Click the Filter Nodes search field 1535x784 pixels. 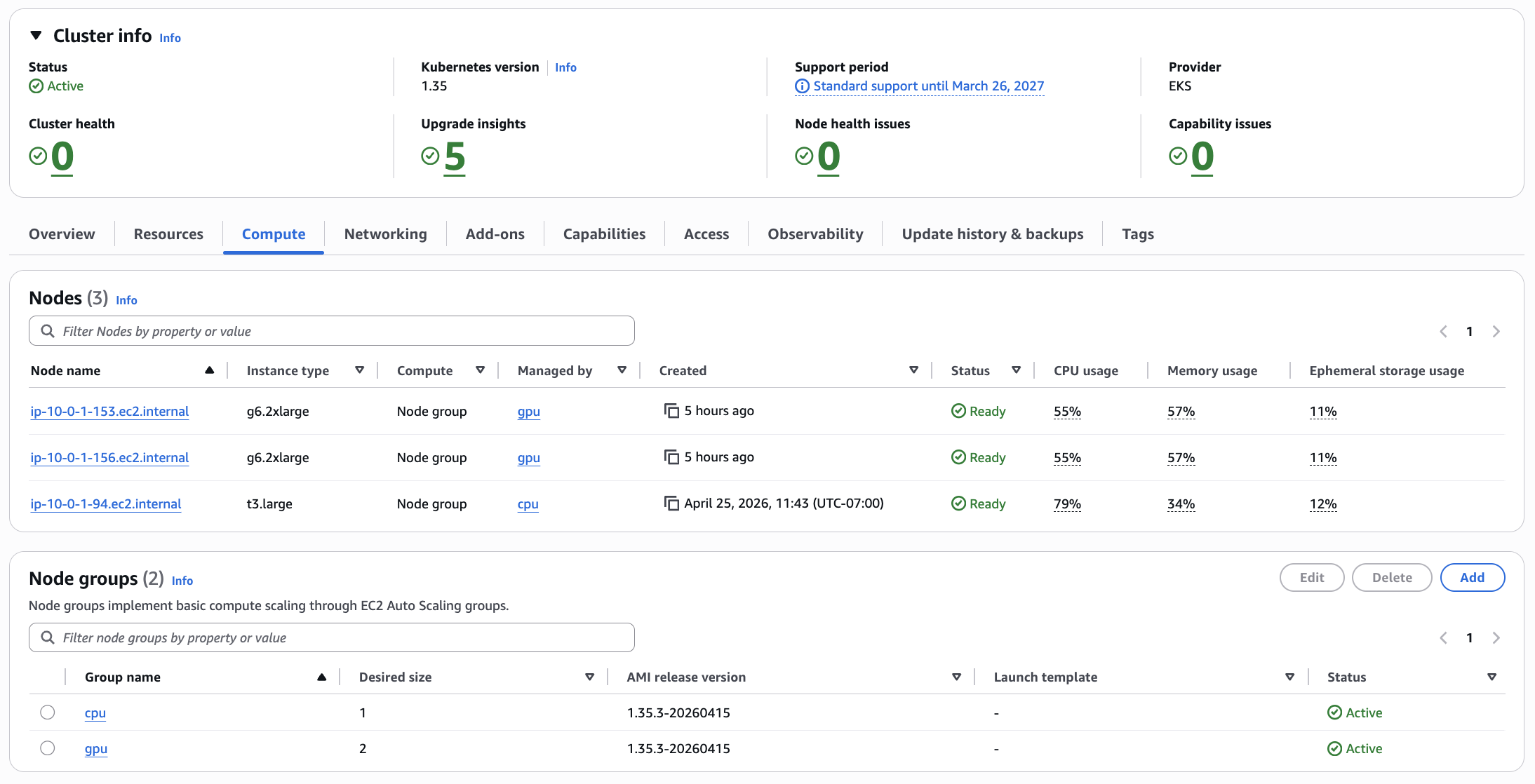point(331,331)
